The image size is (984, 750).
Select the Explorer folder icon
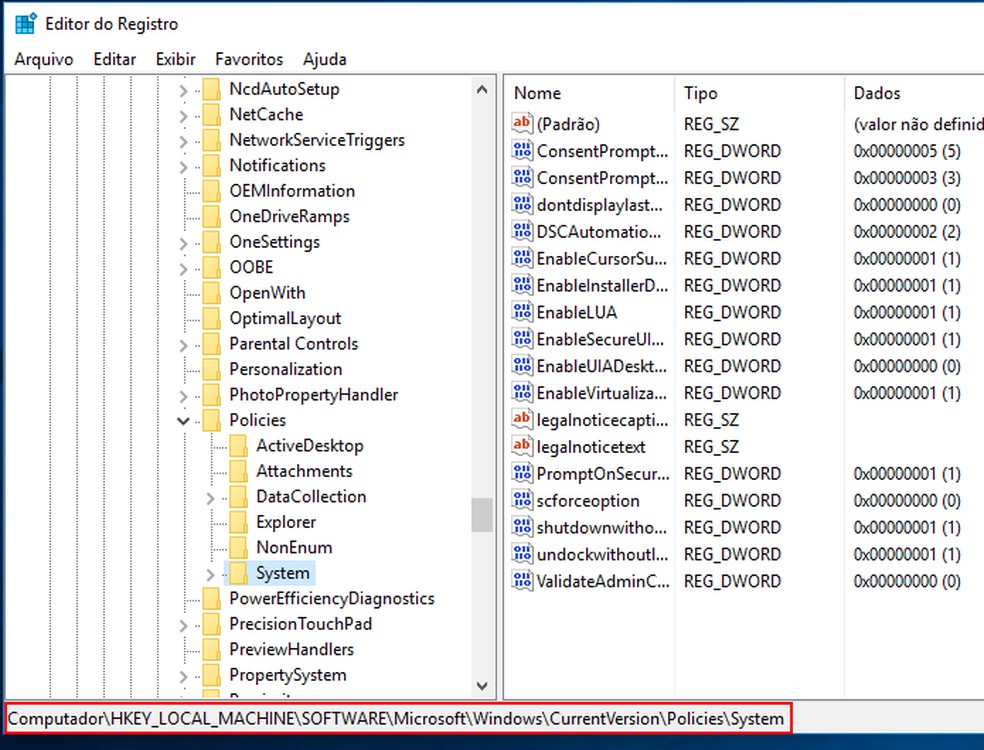238,522
